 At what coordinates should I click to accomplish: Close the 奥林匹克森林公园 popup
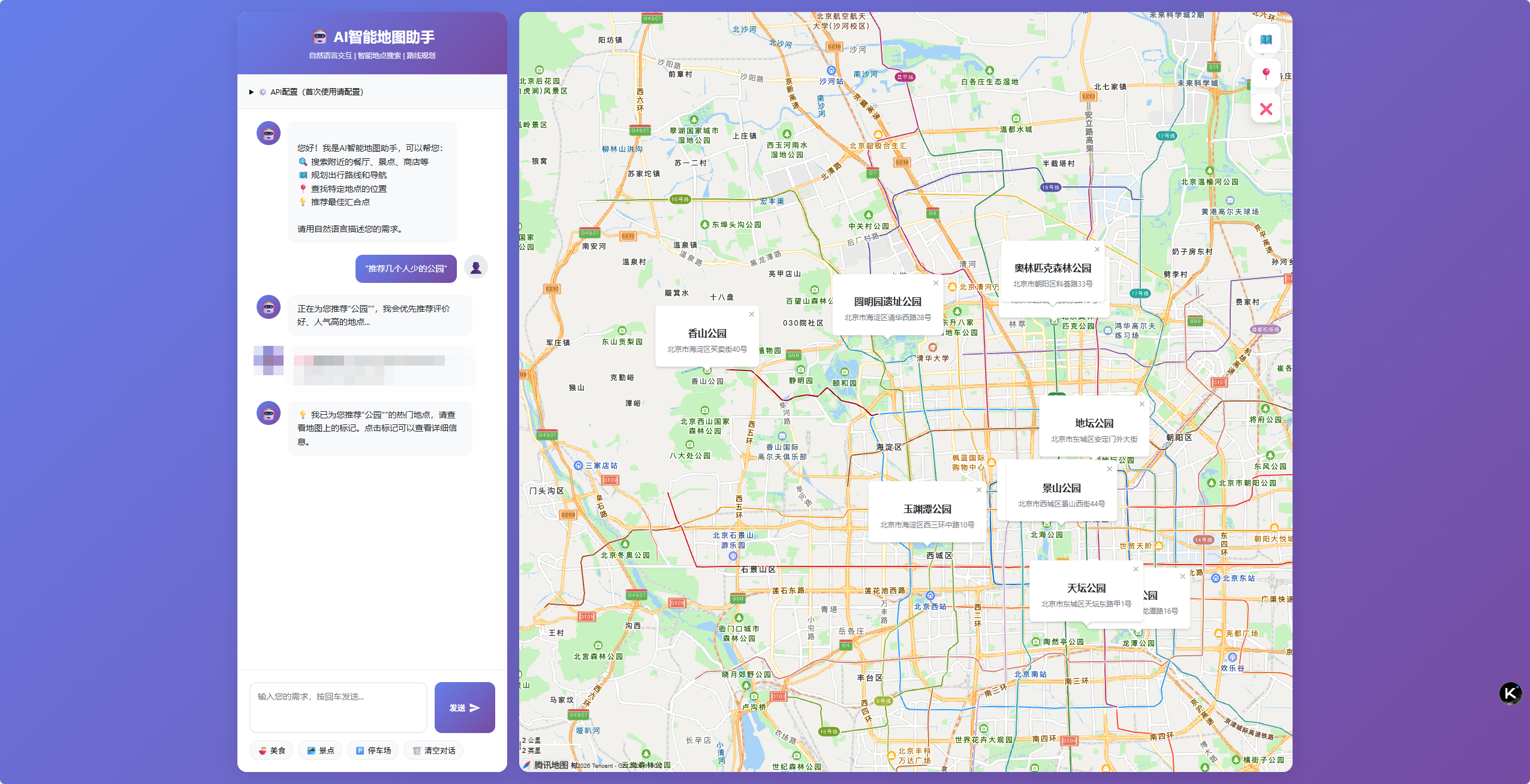pyautogui.click(x=1097, y=249)
